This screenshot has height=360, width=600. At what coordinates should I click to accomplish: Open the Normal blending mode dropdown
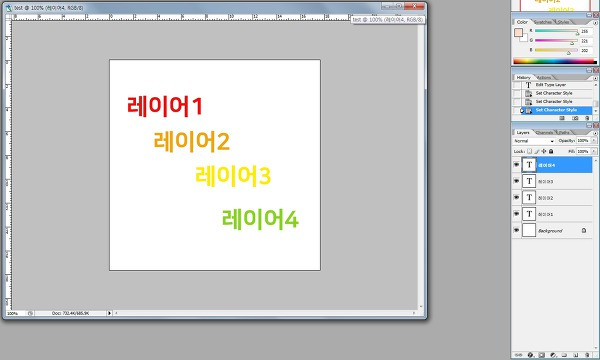click(534, 141)
